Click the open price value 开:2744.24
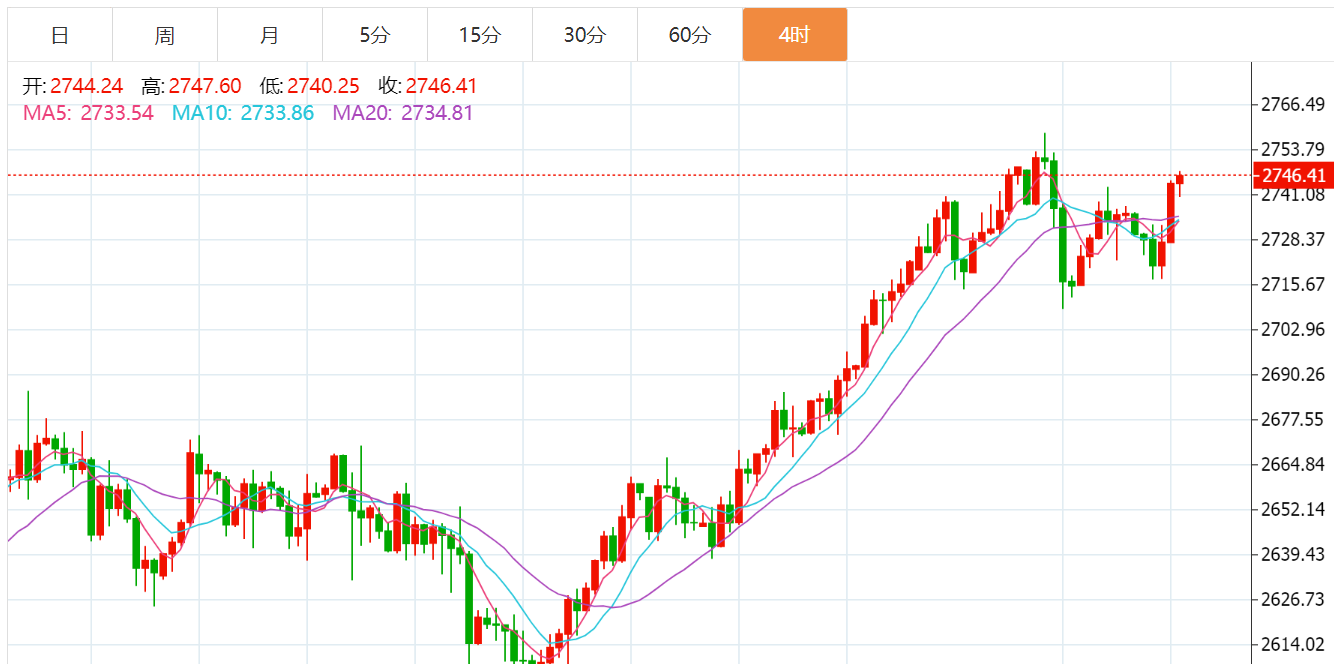Image resolution: width=1334 pixels, height=664 pixels. tap(73, 86)
